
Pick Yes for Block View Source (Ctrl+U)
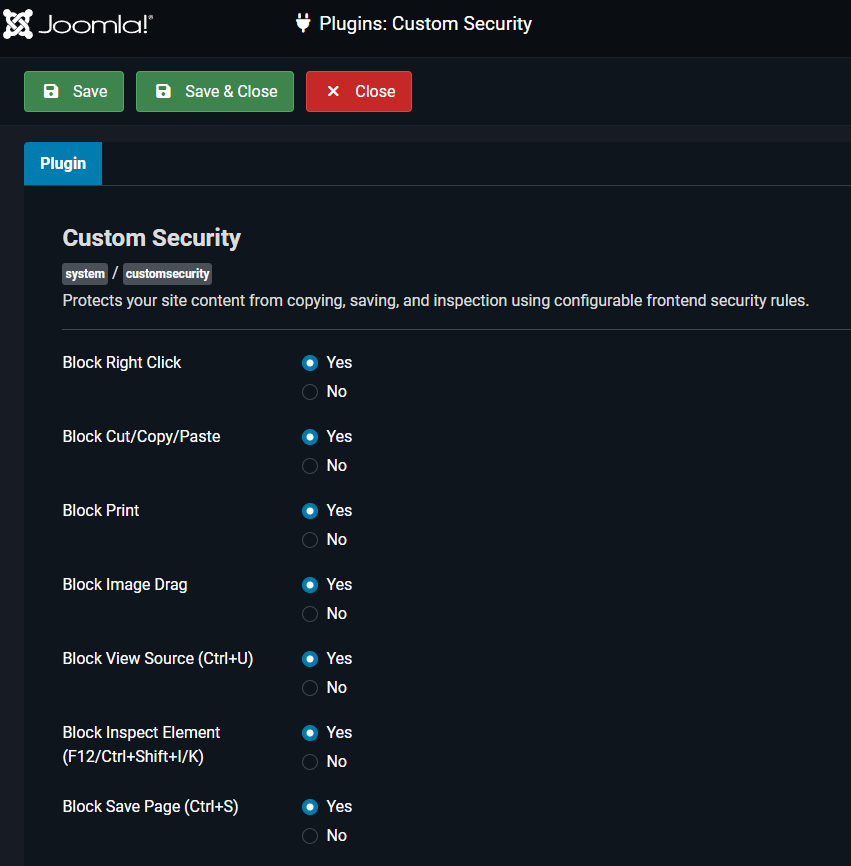pyautogui.click(x=310, y=659)
